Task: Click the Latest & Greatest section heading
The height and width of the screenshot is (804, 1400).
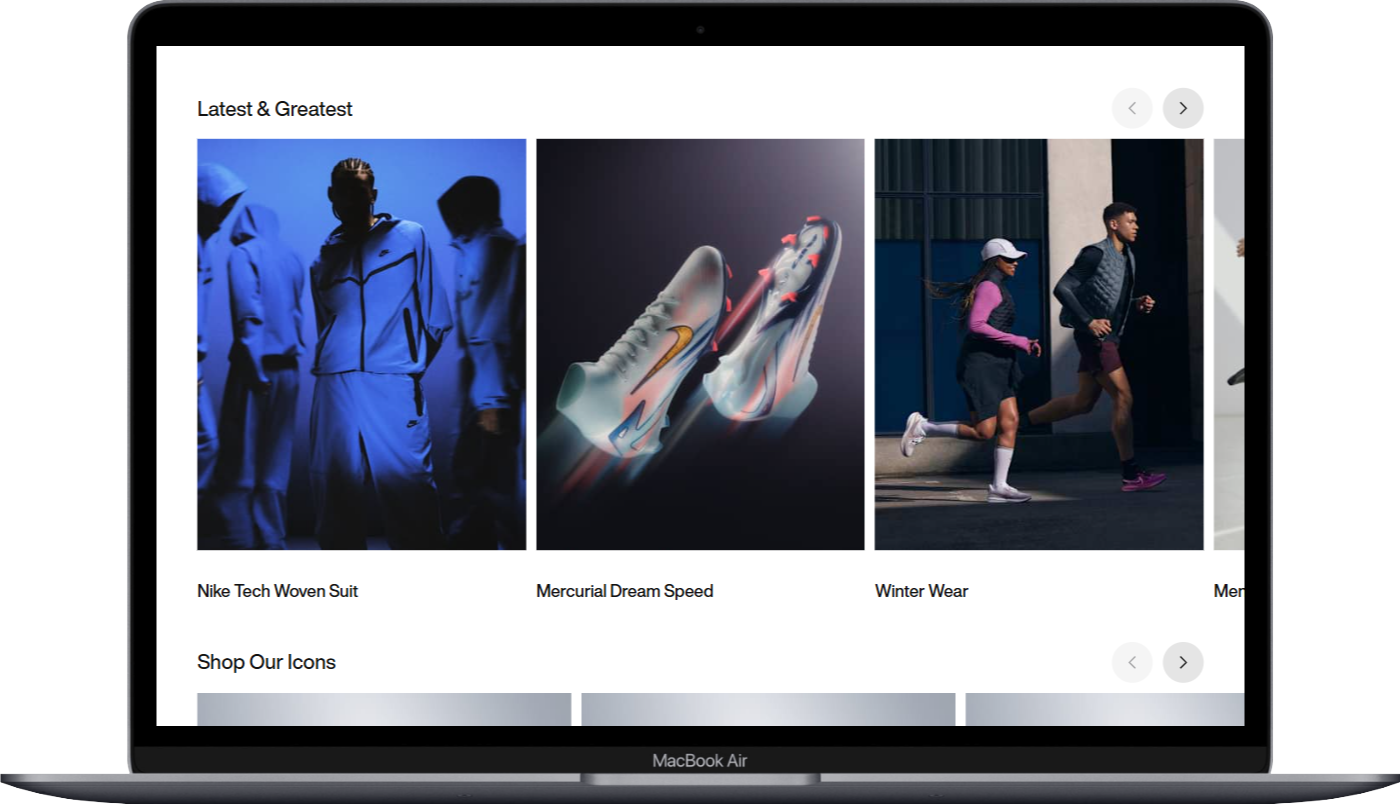Action: click(275, 109)
